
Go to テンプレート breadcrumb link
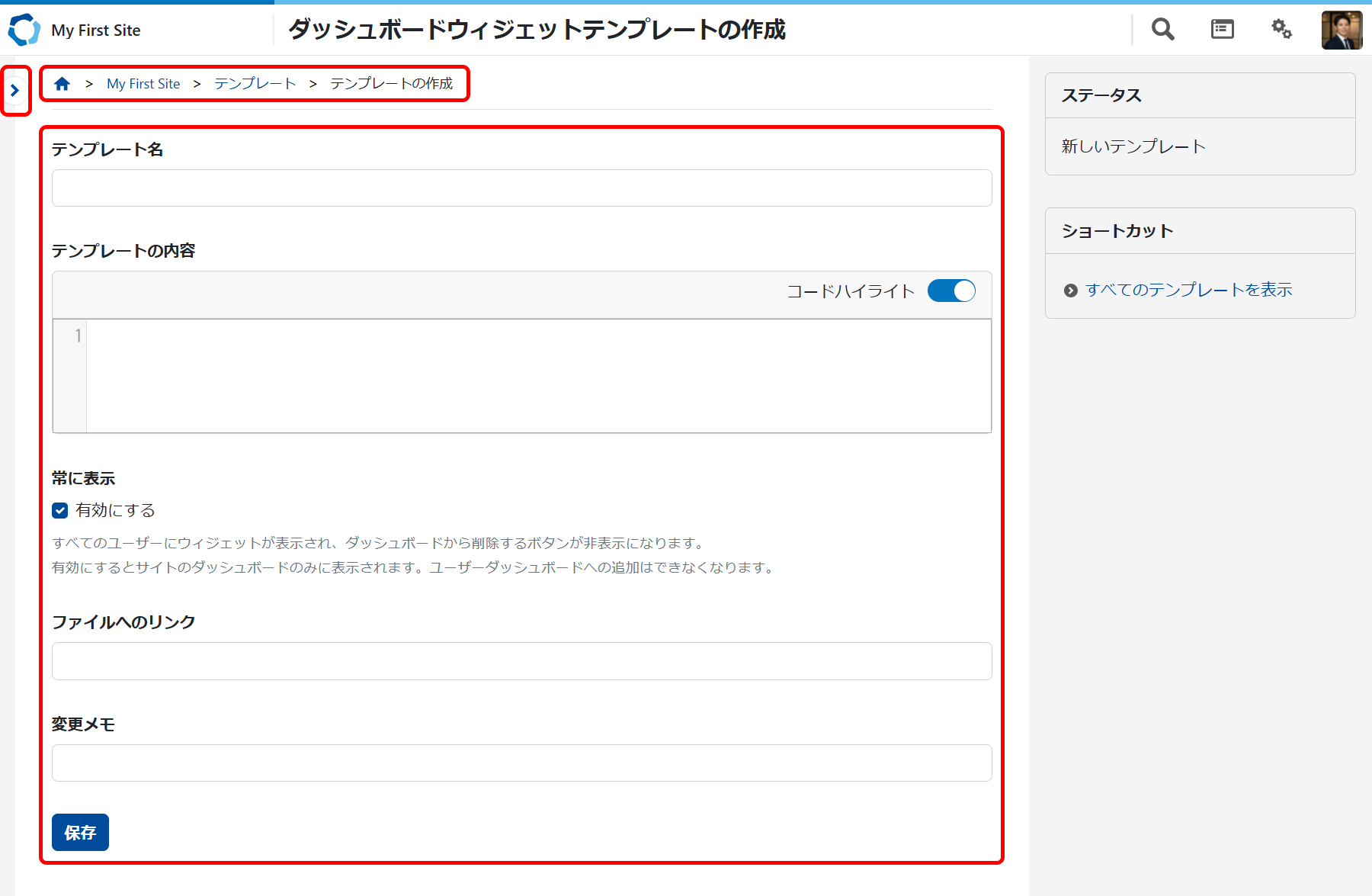point(255,84)
